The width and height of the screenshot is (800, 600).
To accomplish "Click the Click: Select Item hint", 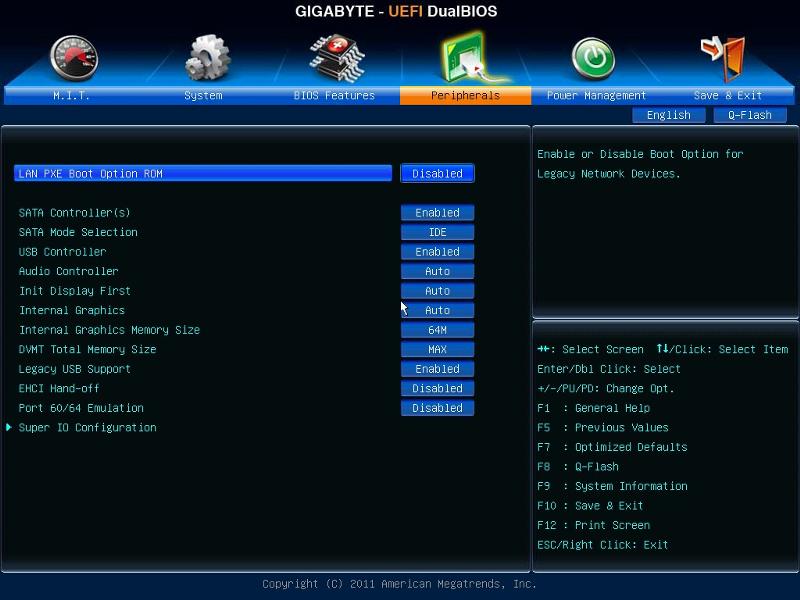I will [722, 349].
